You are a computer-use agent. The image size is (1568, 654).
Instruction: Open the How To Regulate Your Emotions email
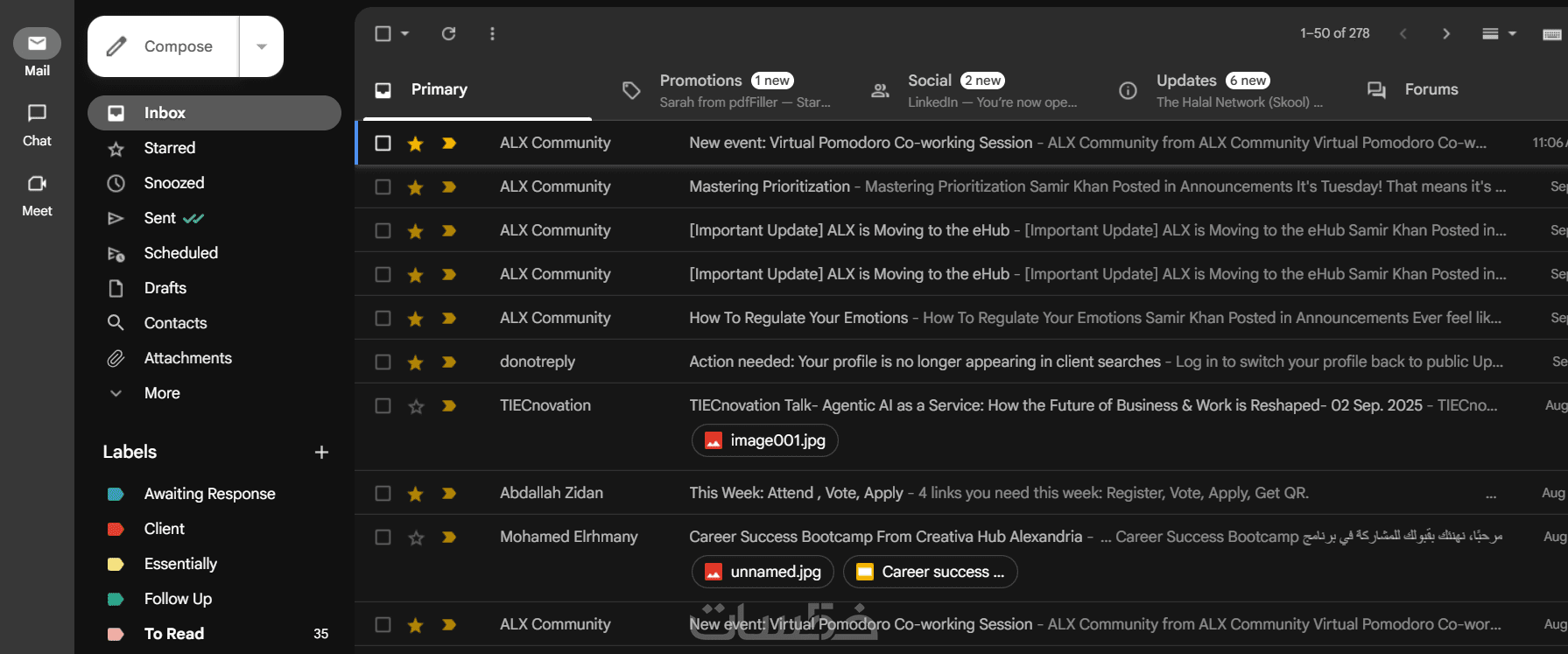961,318
